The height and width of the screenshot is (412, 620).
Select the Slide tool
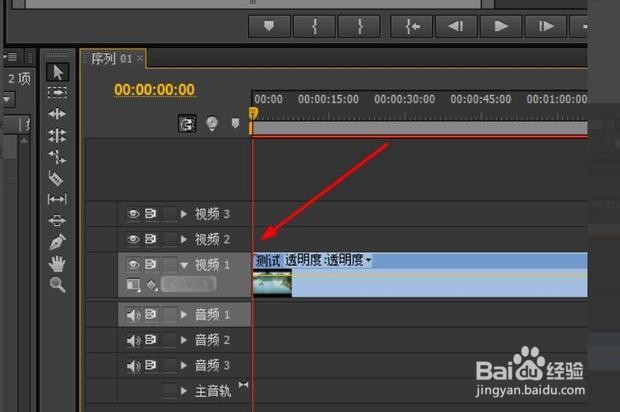pyautogui.click(x=57, y=220)
